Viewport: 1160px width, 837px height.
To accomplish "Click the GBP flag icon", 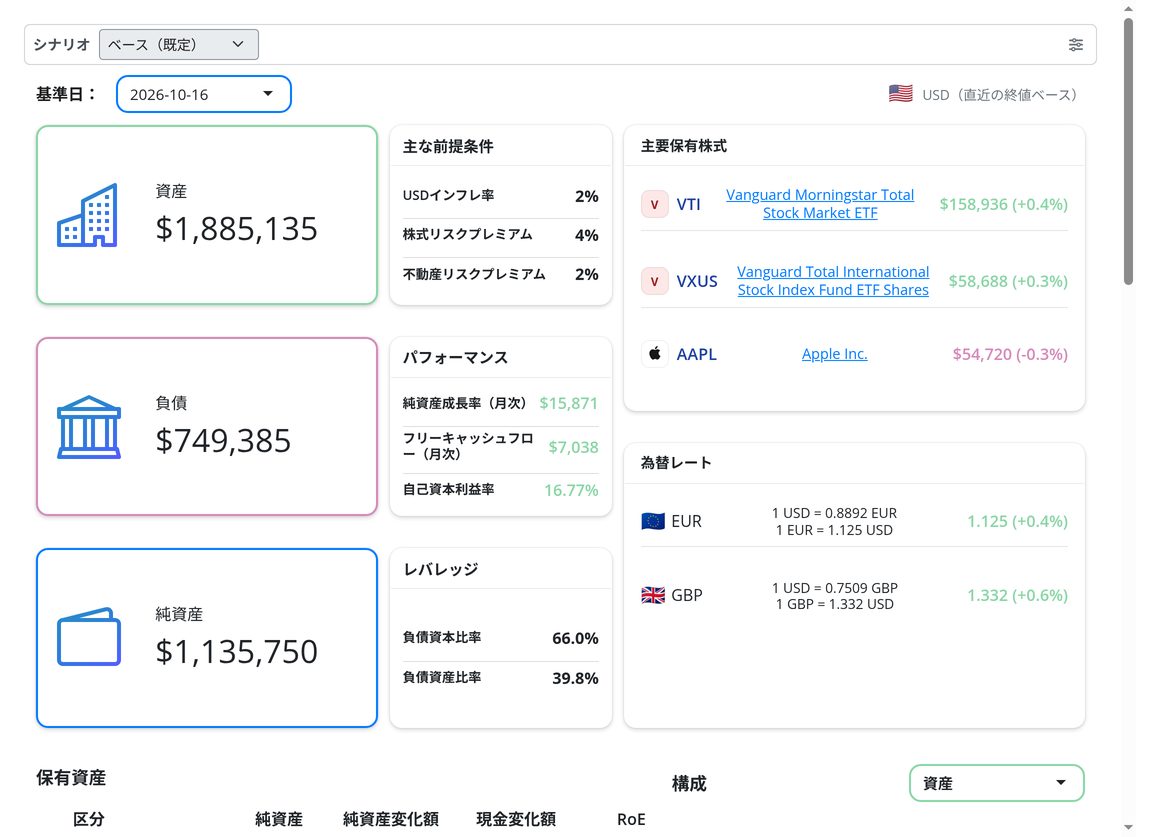I will (x=652, y=595).
